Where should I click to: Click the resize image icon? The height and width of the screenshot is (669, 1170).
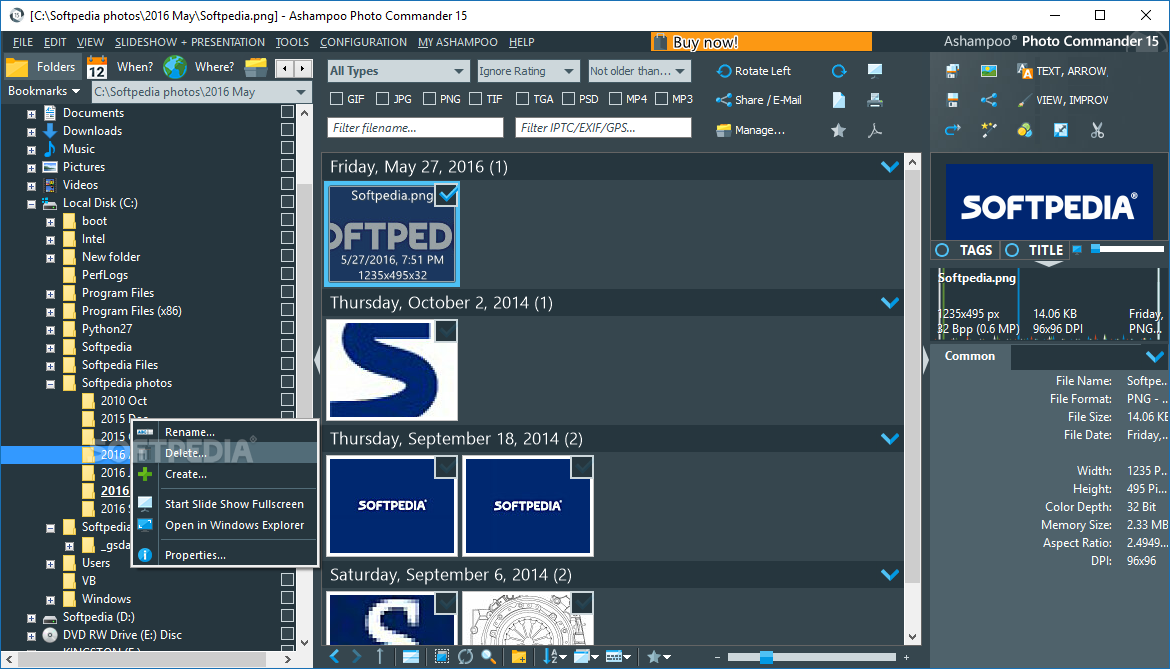point(1060,131)
